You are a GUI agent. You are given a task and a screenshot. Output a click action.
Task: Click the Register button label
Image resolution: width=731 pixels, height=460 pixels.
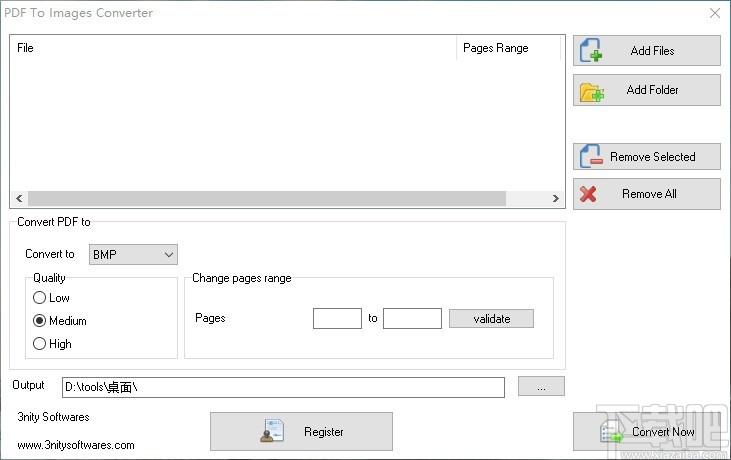[x=324, y=432]
